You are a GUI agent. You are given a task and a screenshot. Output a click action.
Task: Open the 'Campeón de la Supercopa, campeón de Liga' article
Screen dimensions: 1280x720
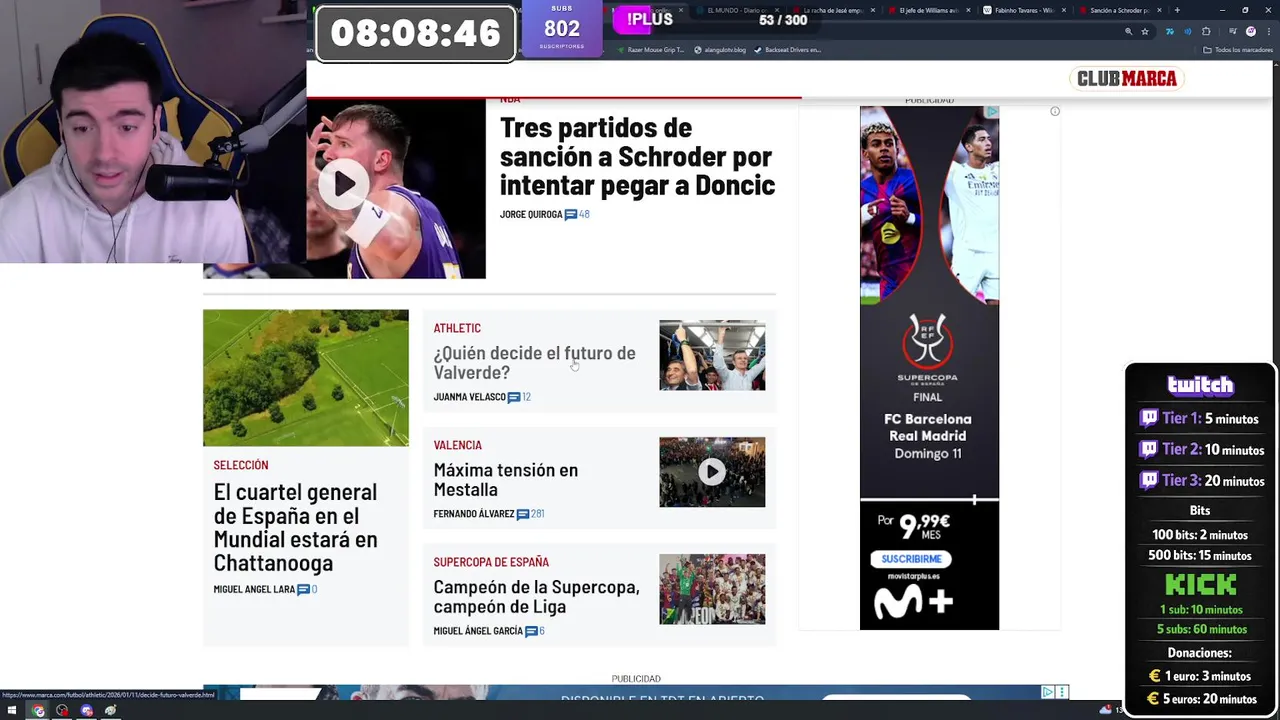pyautogui.click(x=536, y=596)
